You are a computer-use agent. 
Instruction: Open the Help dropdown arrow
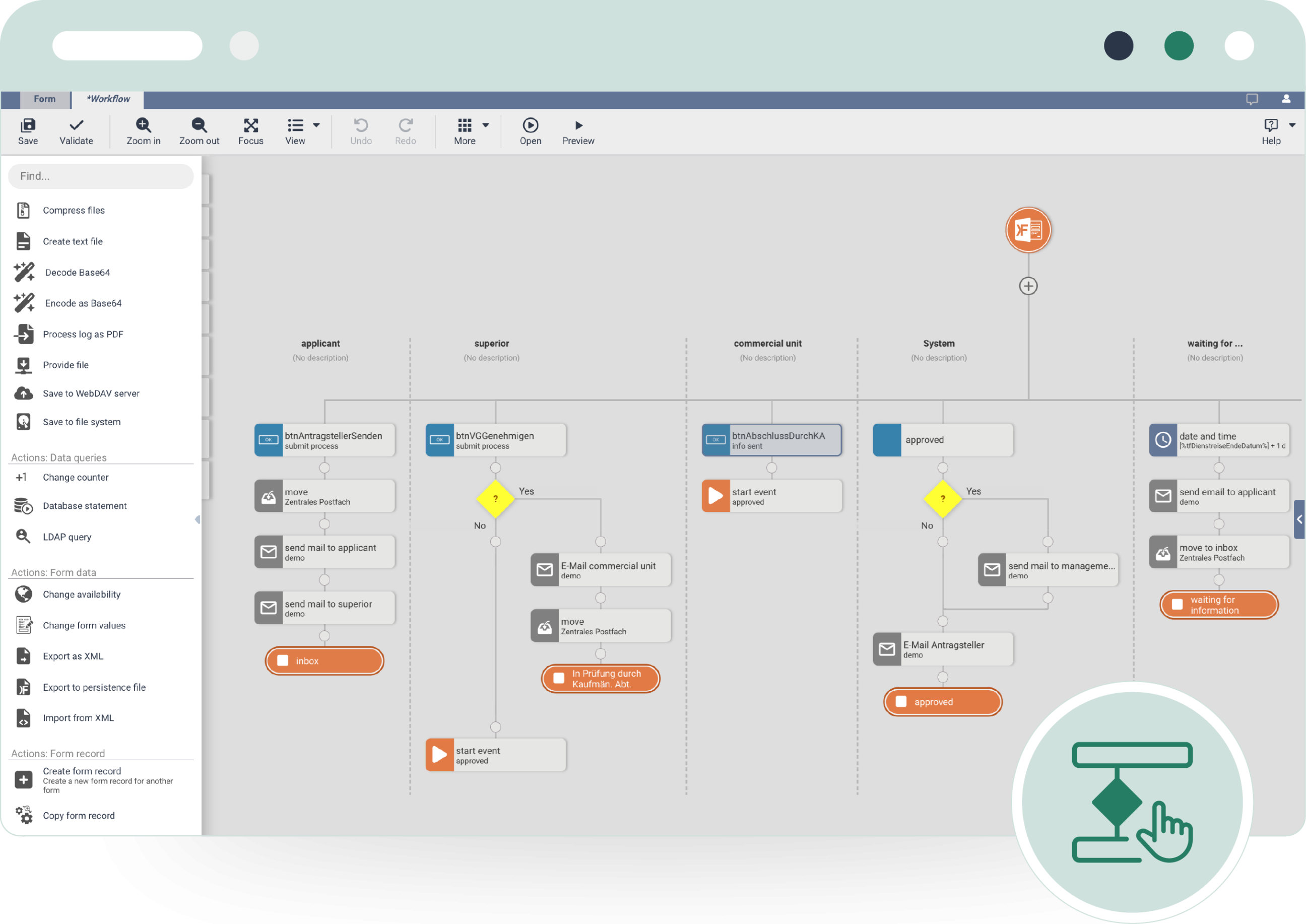point(1291,125)
